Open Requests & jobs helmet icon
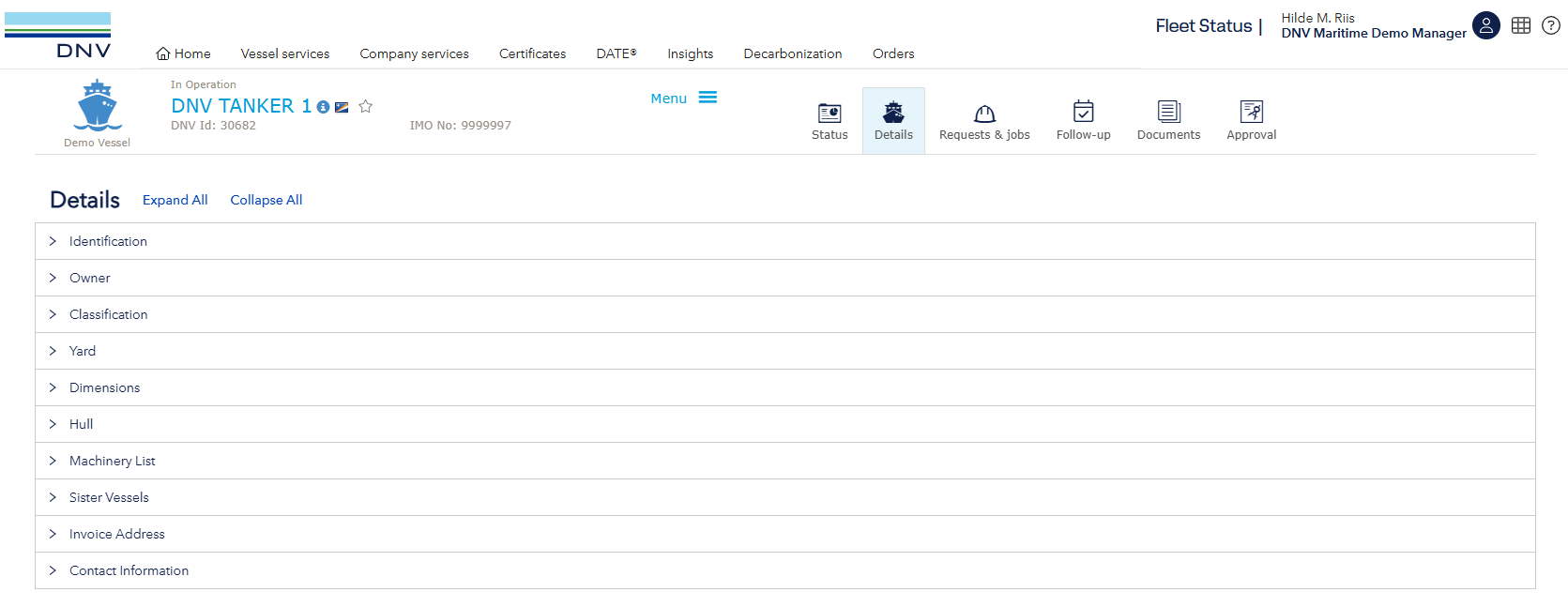Screen dimensions: 1568x607 tap(984, 114)
